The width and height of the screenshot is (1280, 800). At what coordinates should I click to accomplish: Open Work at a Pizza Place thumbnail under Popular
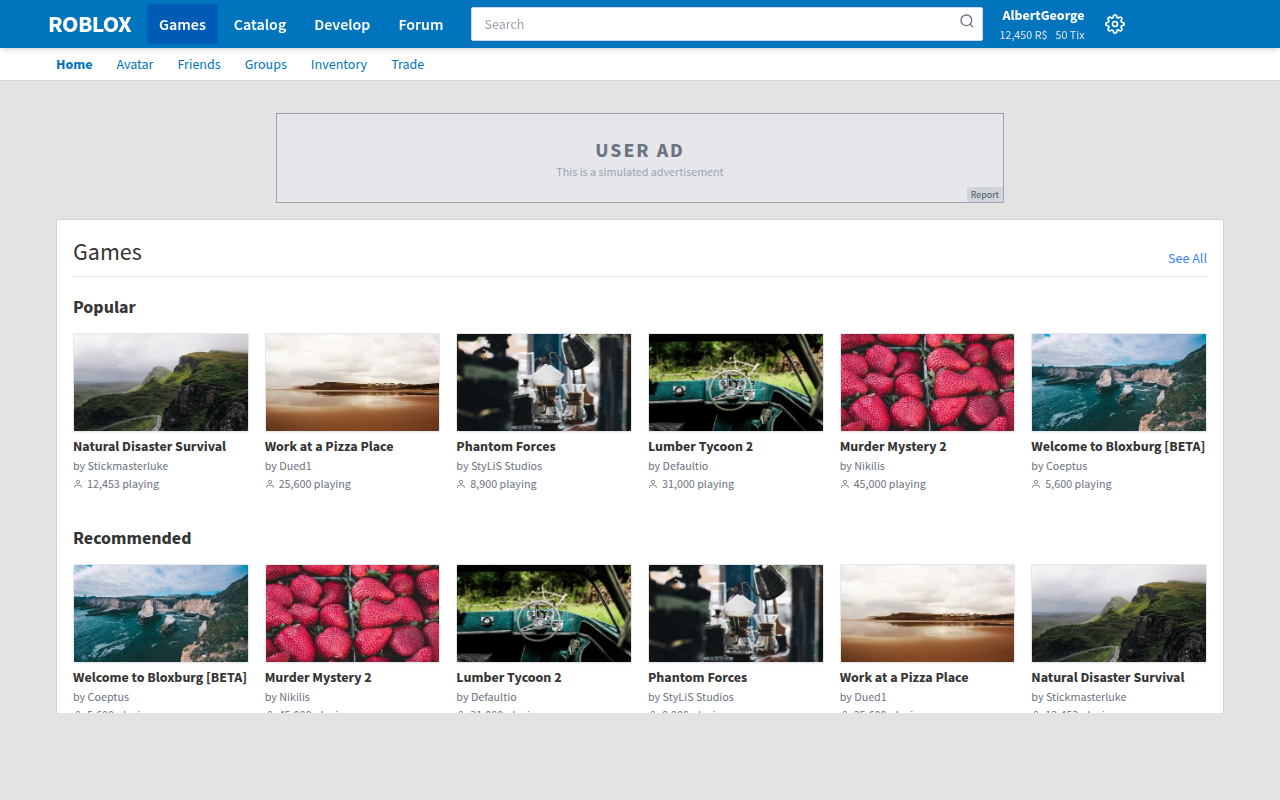(x=352, y=382)
